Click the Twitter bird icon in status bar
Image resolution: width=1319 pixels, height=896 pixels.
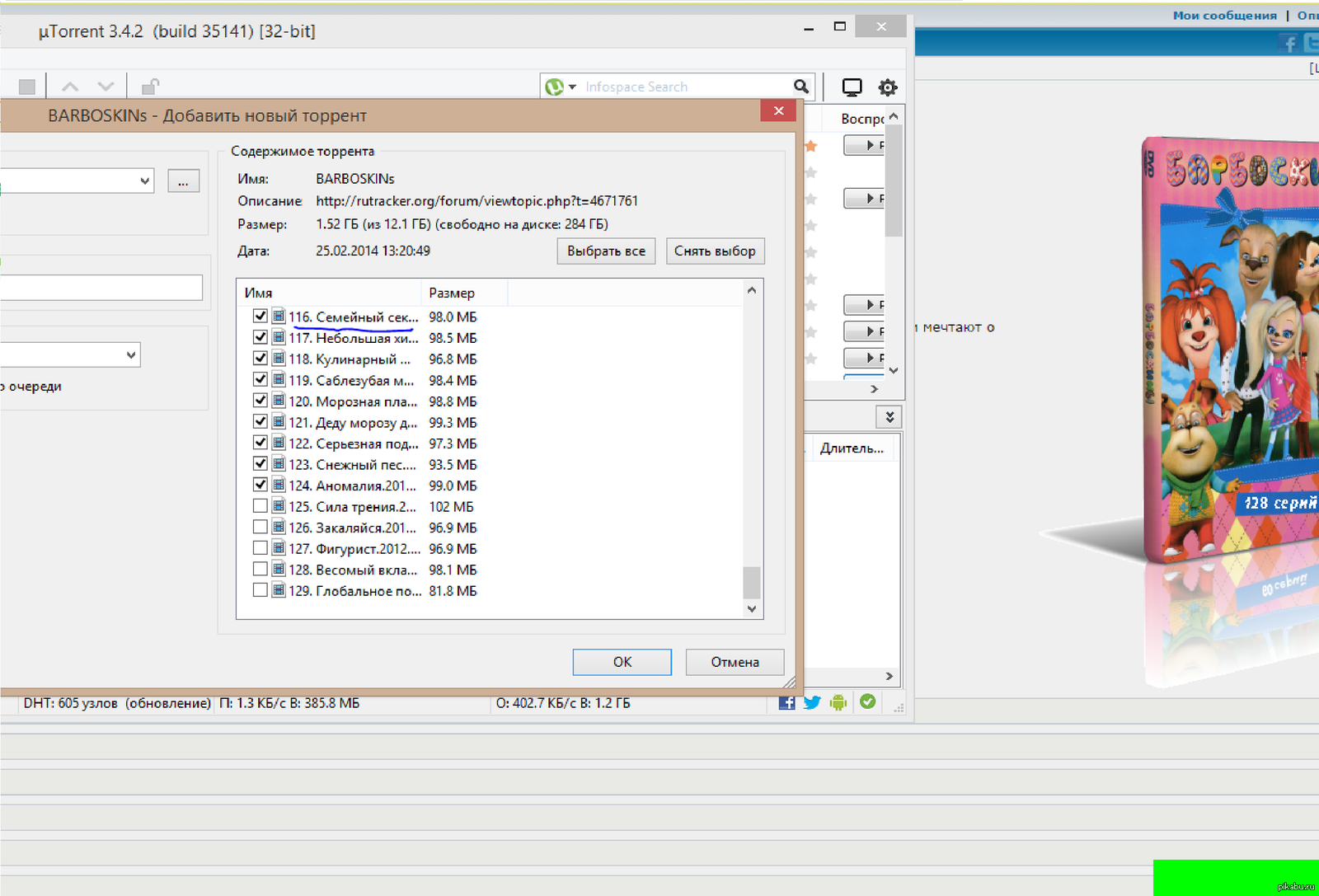(813, 702)
